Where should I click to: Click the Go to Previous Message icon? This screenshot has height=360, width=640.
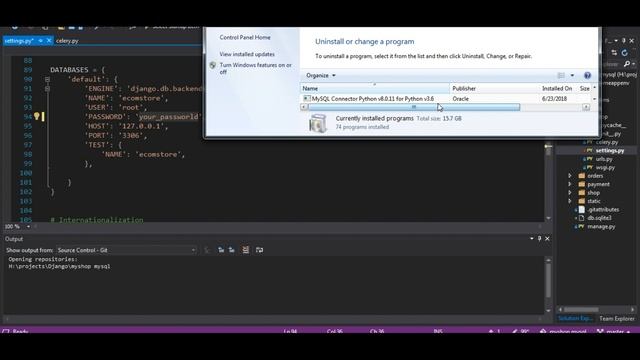tap(221, 250)
